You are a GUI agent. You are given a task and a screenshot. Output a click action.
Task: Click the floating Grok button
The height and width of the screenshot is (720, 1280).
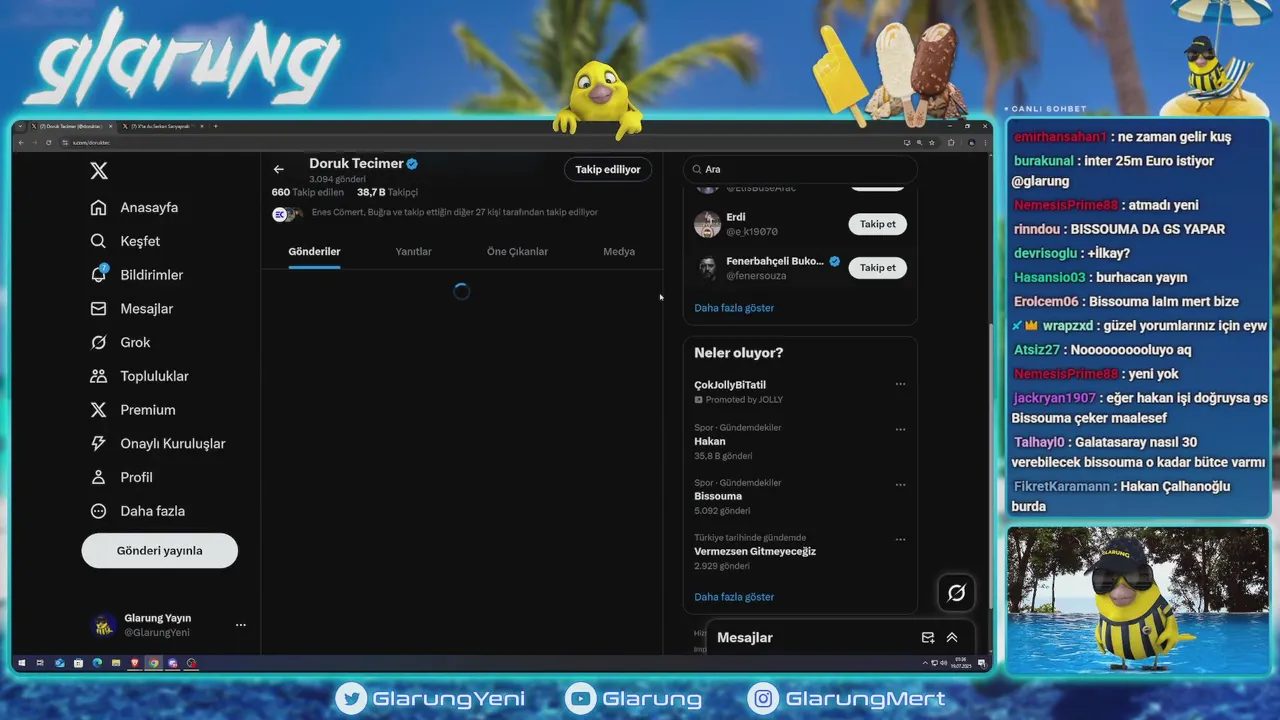[956, 593]
